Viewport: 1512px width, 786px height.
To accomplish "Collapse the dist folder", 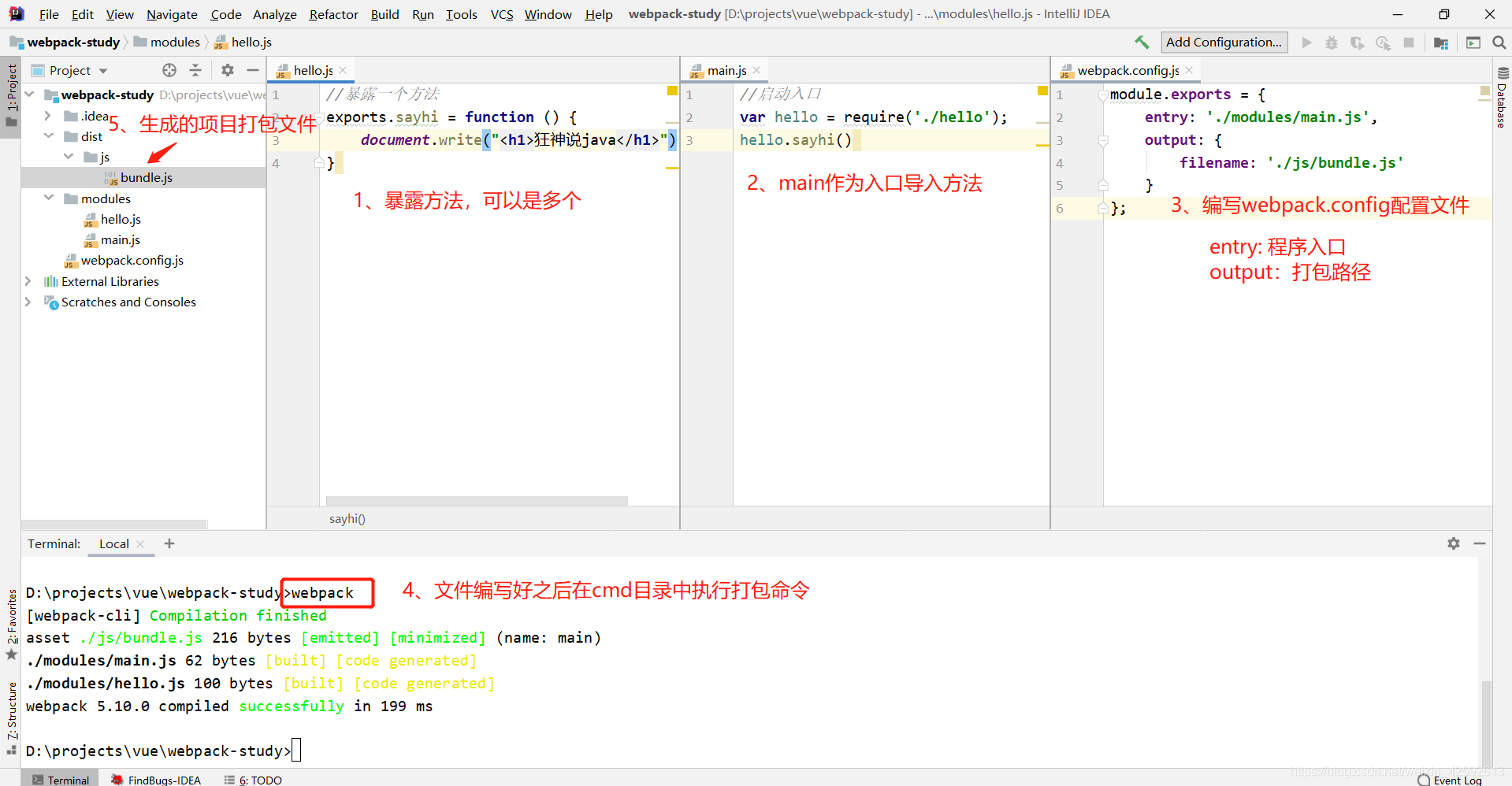I will click(x=48, y=136).
